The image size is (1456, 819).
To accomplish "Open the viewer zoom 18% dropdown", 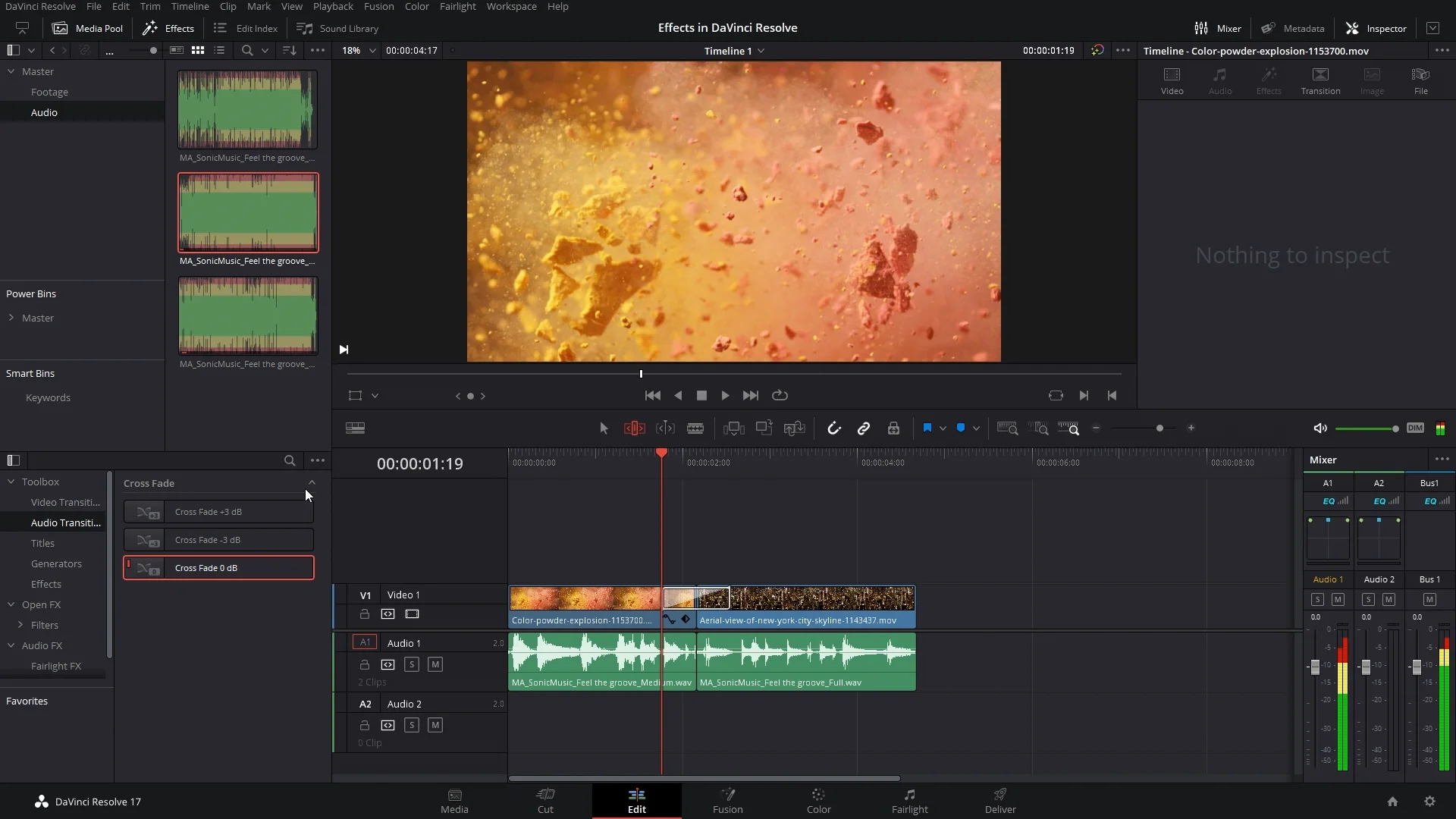I will pyautogui.click(x=372, y=51).
